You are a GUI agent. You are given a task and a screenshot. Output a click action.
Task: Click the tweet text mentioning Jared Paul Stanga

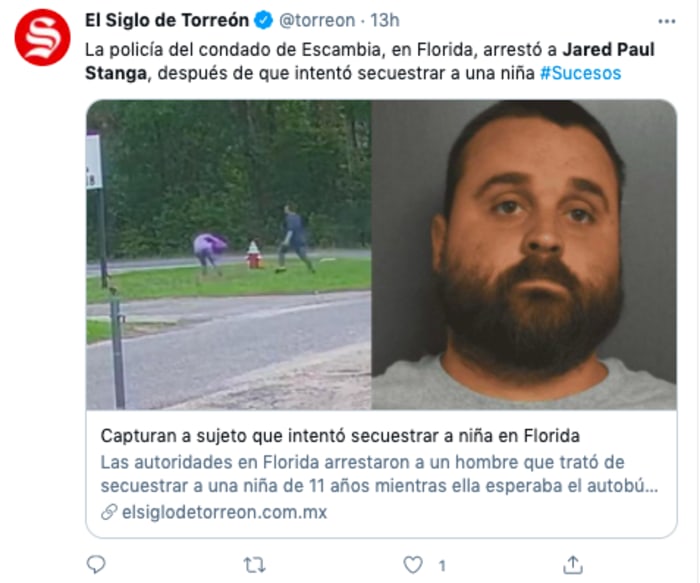pos(370,62)
